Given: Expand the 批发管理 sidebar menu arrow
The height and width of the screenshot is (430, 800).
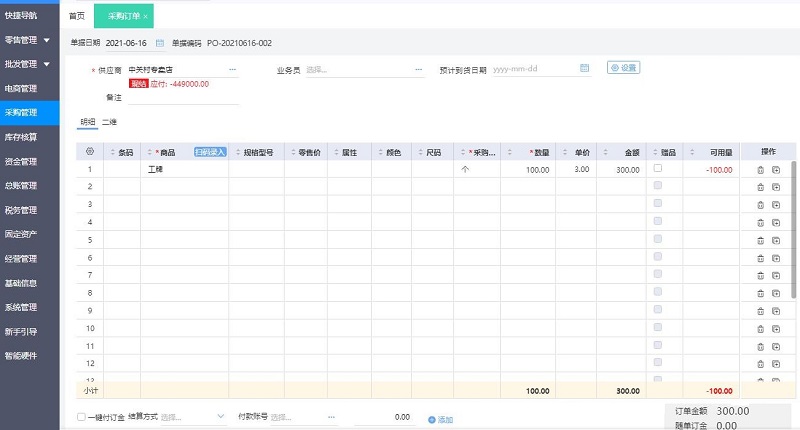Looking at the screenshot, I should click(x=47, y=64).
